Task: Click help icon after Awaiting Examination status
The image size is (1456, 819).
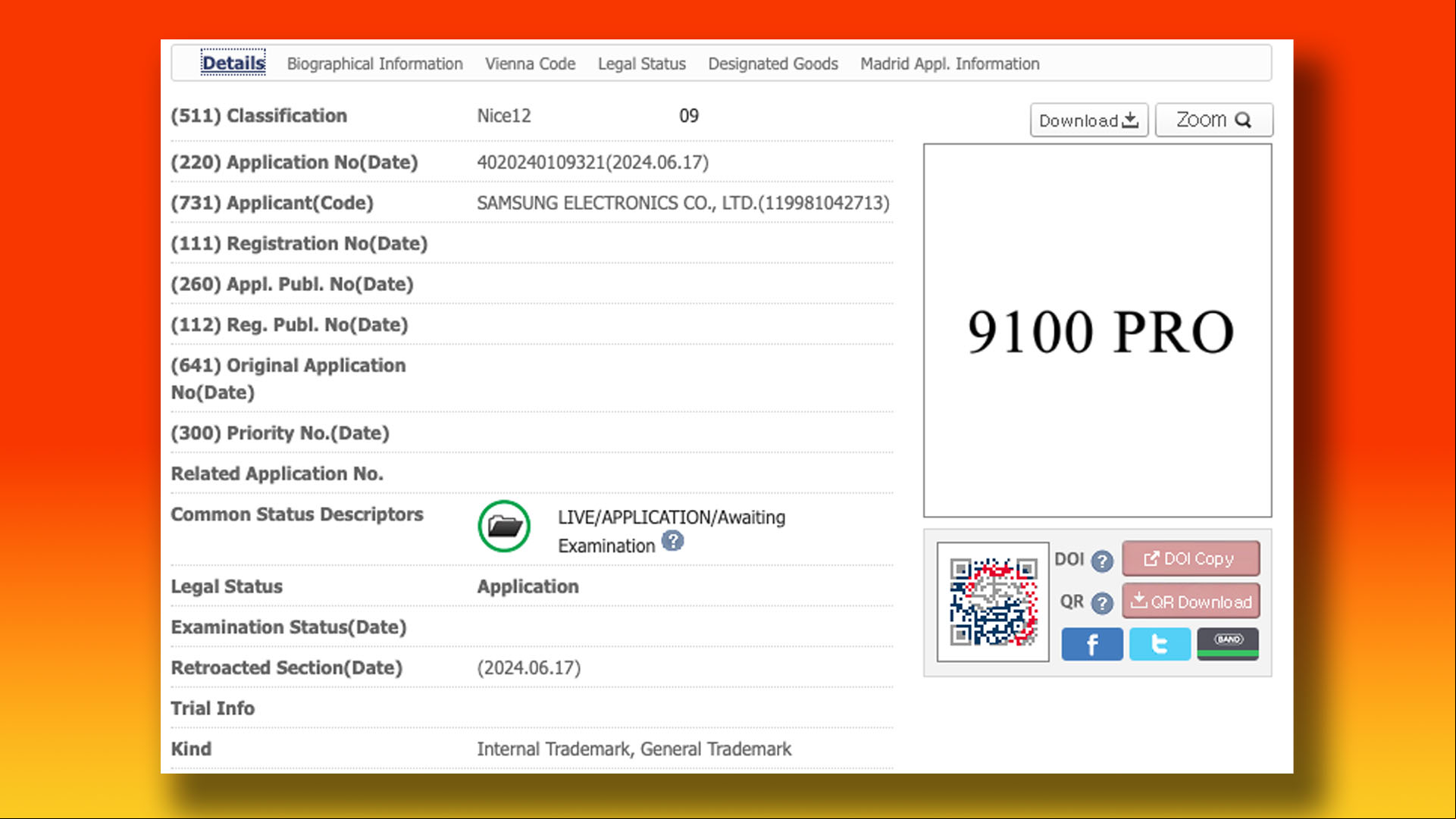Action: [672, 541]
